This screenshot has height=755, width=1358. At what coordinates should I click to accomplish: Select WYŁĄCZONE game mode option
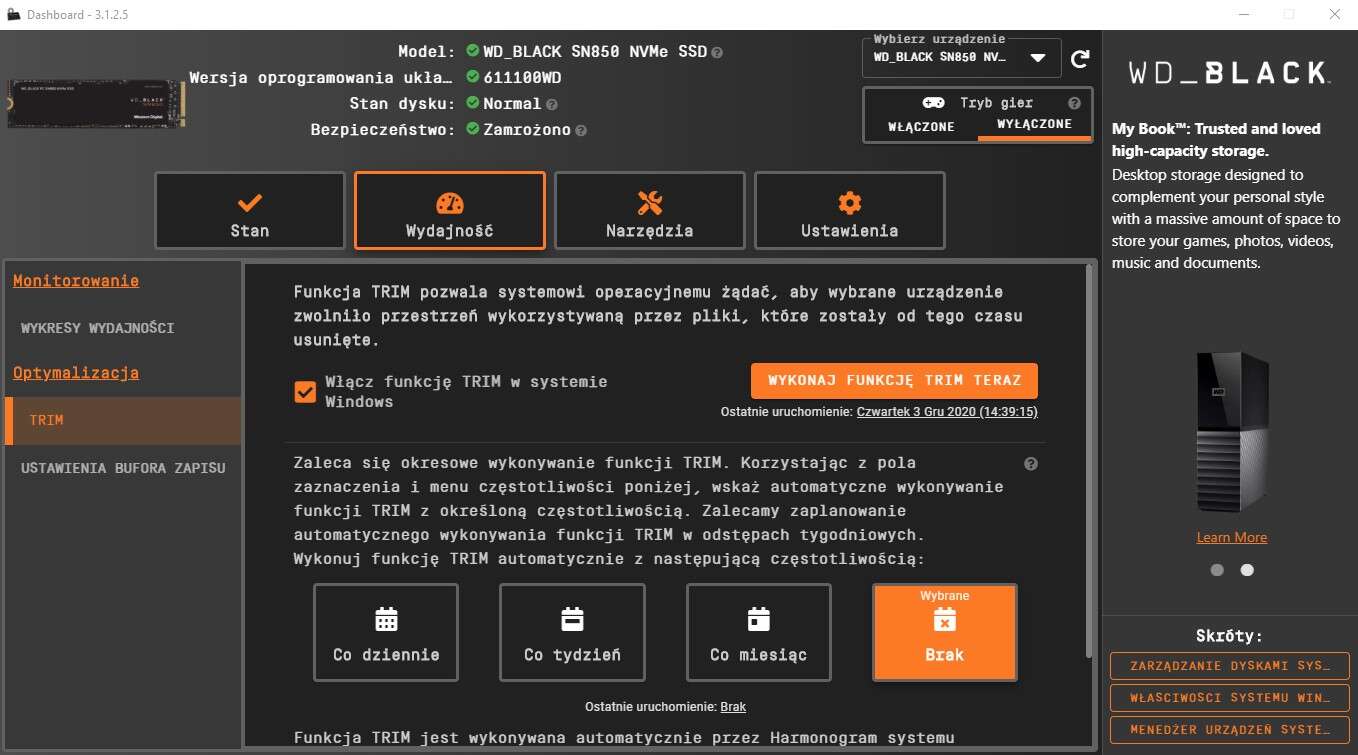1034,125
